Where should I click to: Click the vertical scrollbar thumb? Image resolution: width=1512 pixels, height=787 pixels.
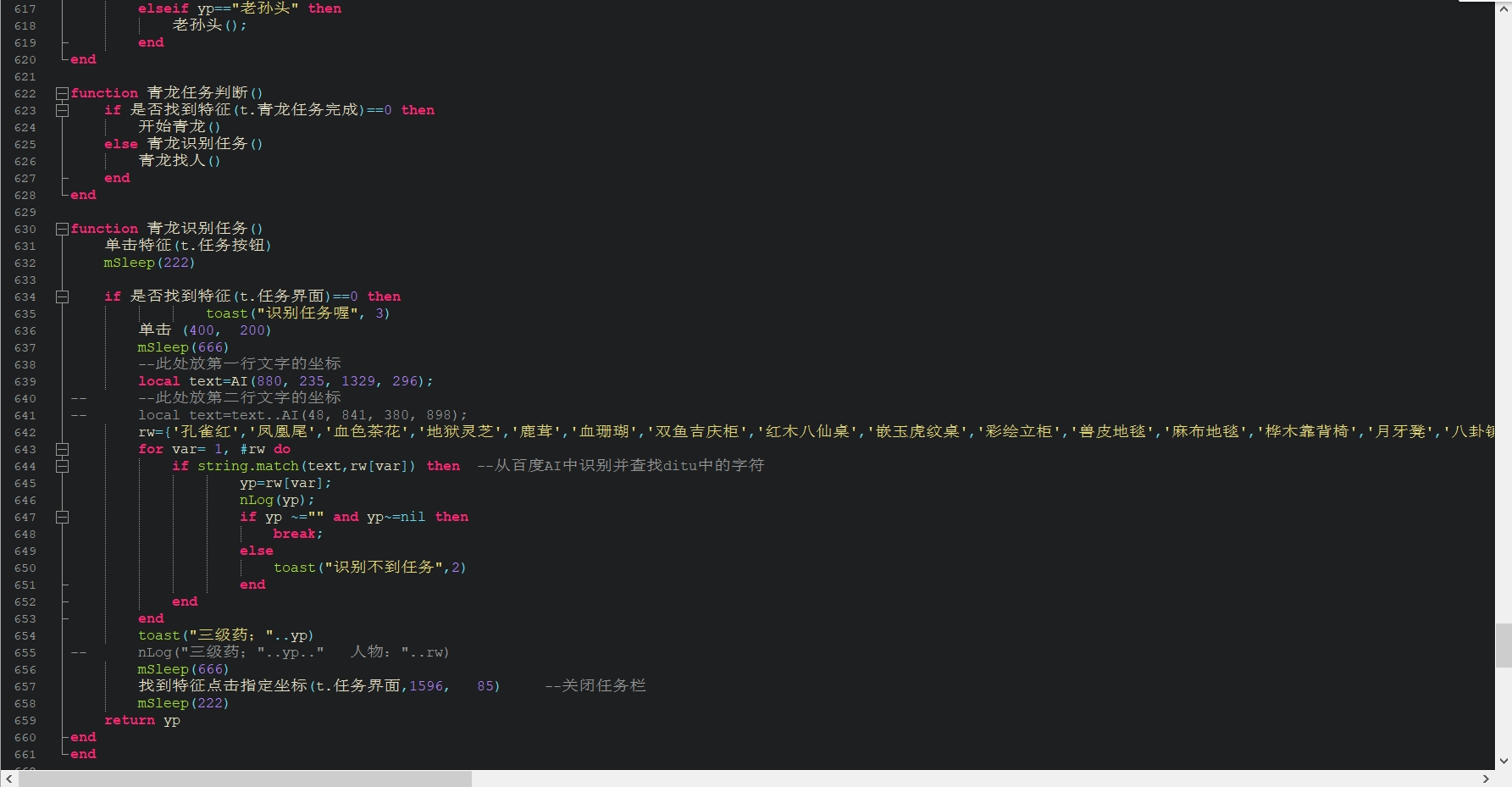click(1504, 646)
